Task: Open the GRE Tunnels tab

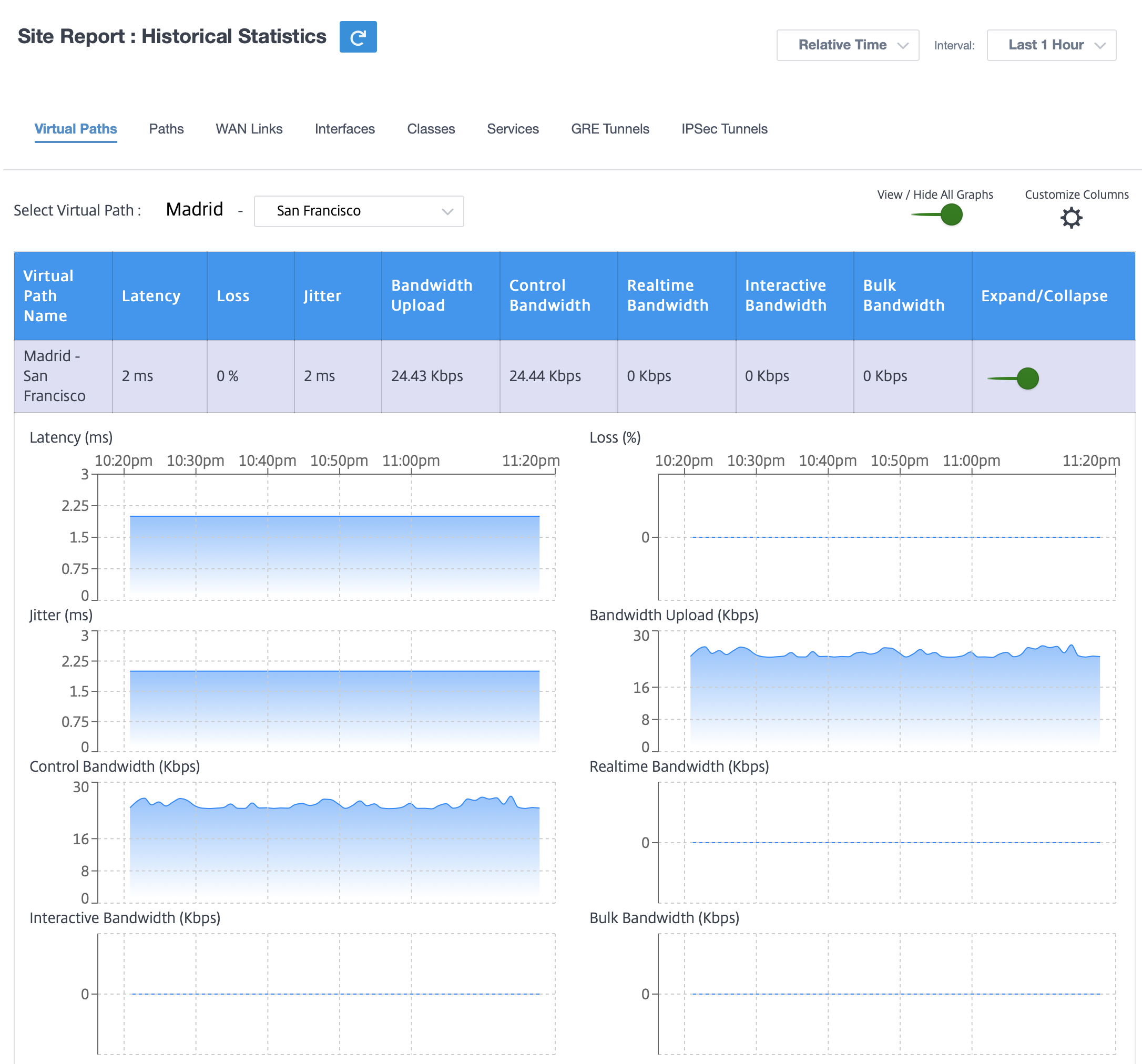Action: point(610,129)
